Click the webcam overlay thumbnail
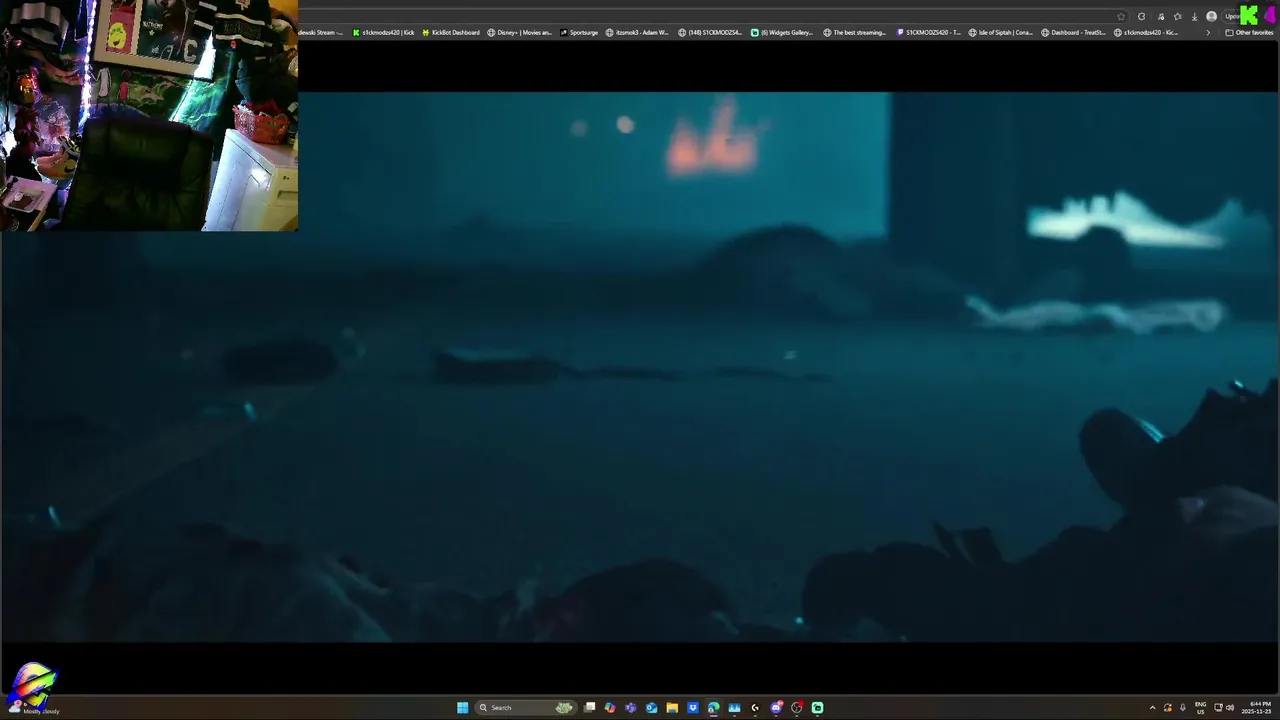Viewport: 1280px width, 720px height. [x=149, y=115]
